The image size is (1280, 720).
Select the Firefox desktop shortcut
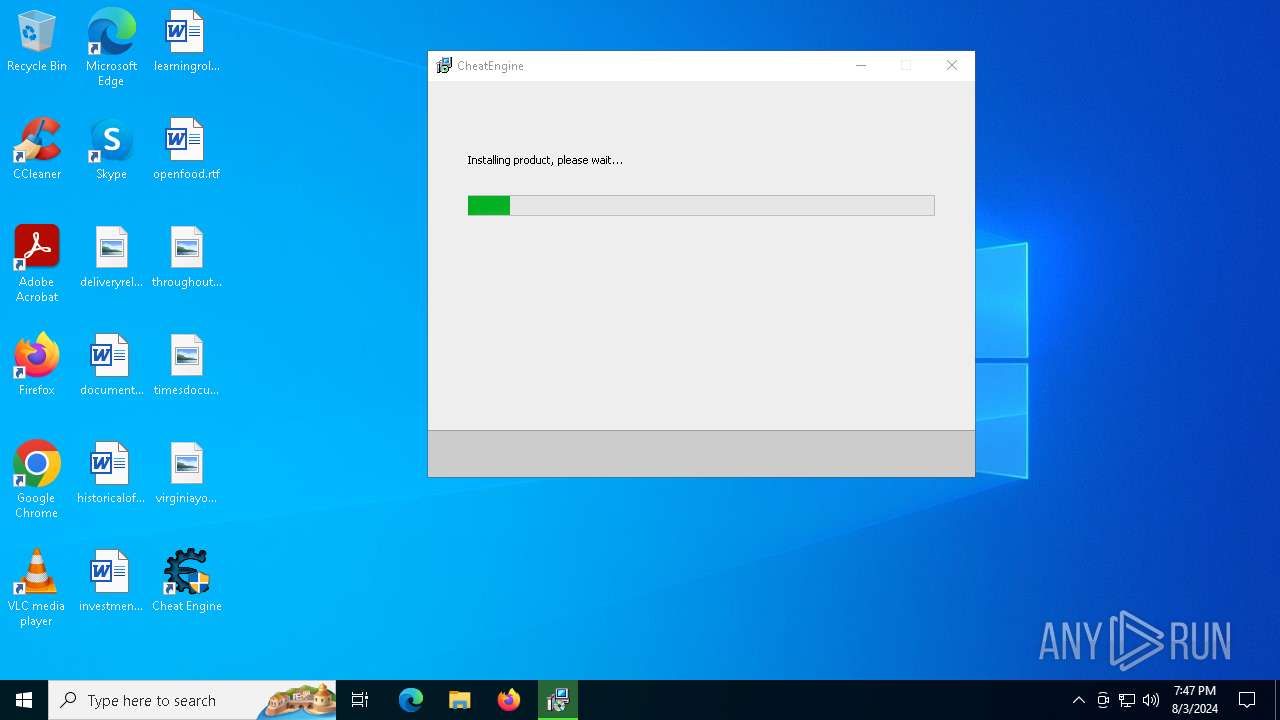pyautogui.click(x=37, y=365)
